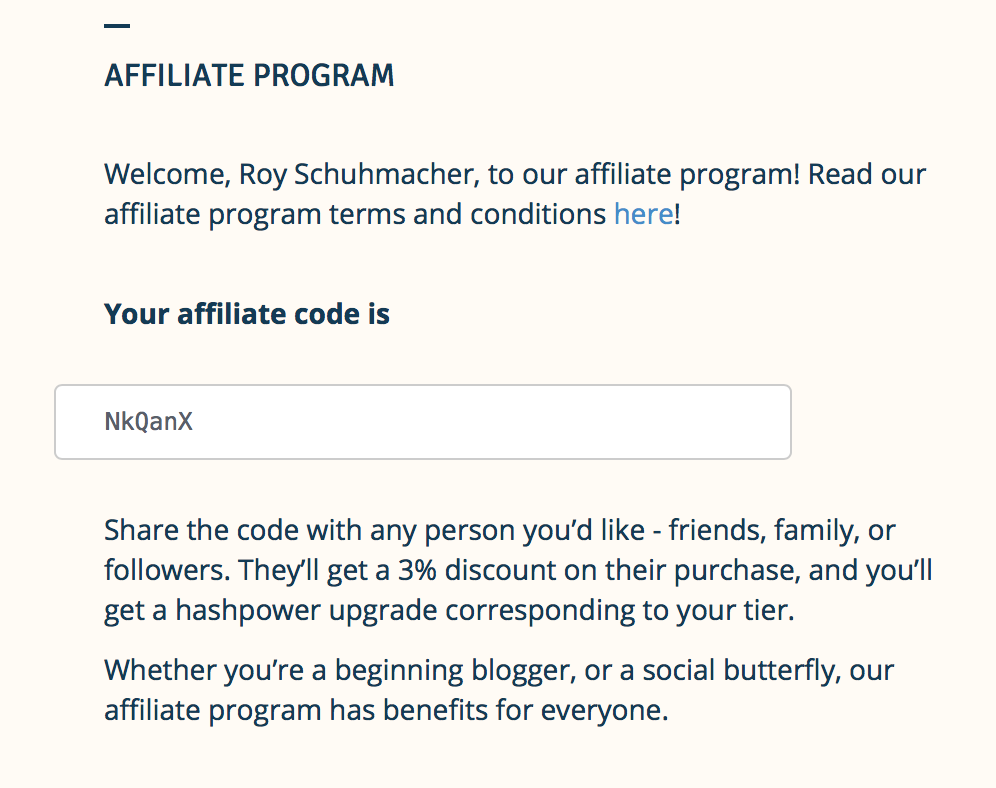
Task: Click the "Read our" text in the greeting
Action: coord(867,175)
